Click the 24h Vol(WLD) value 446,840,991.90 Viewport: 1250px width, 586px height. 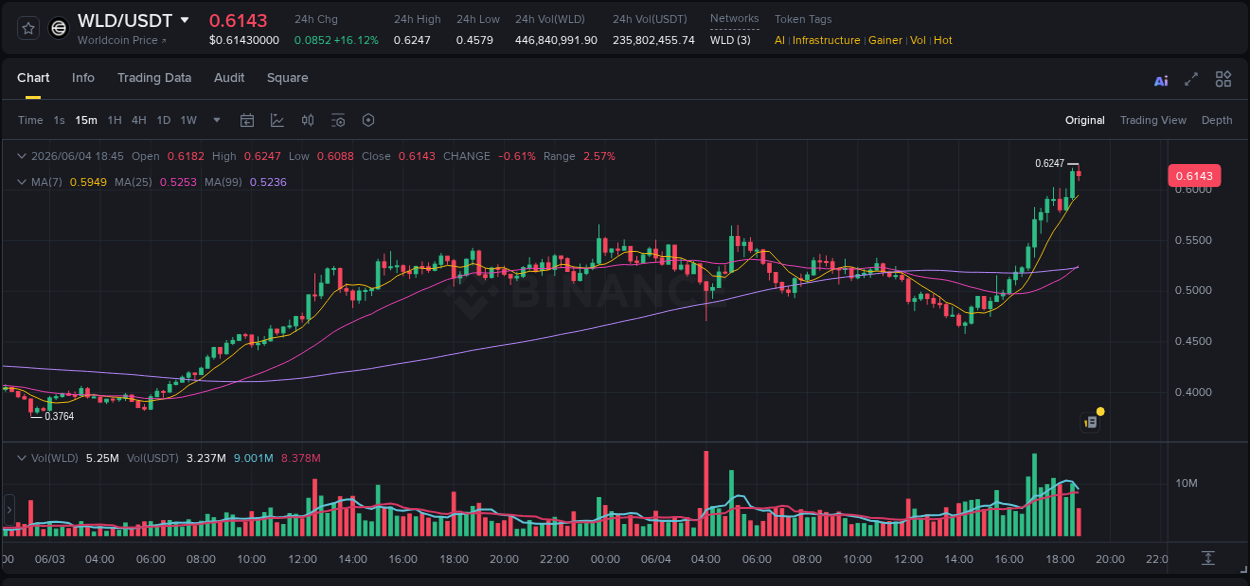(556, 40)
